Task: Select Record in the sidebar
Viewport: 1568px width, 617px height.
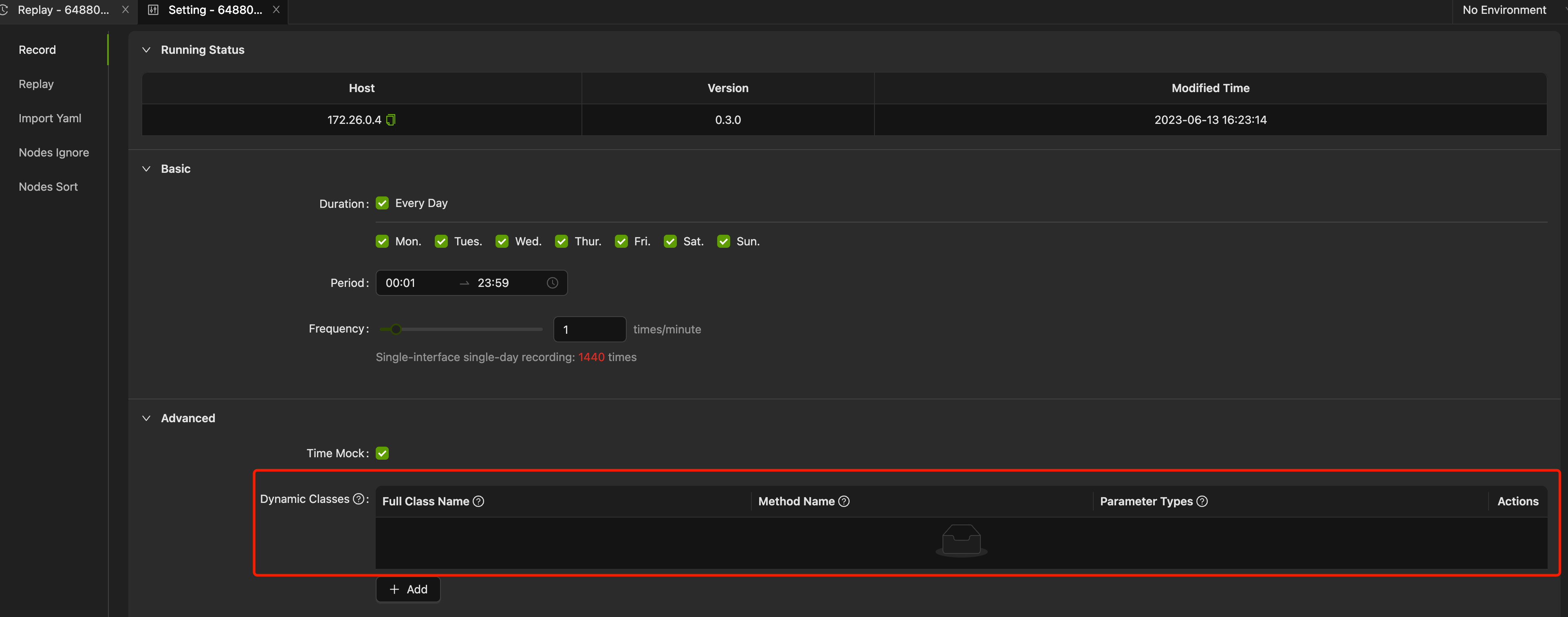Action: click(37, 50)
